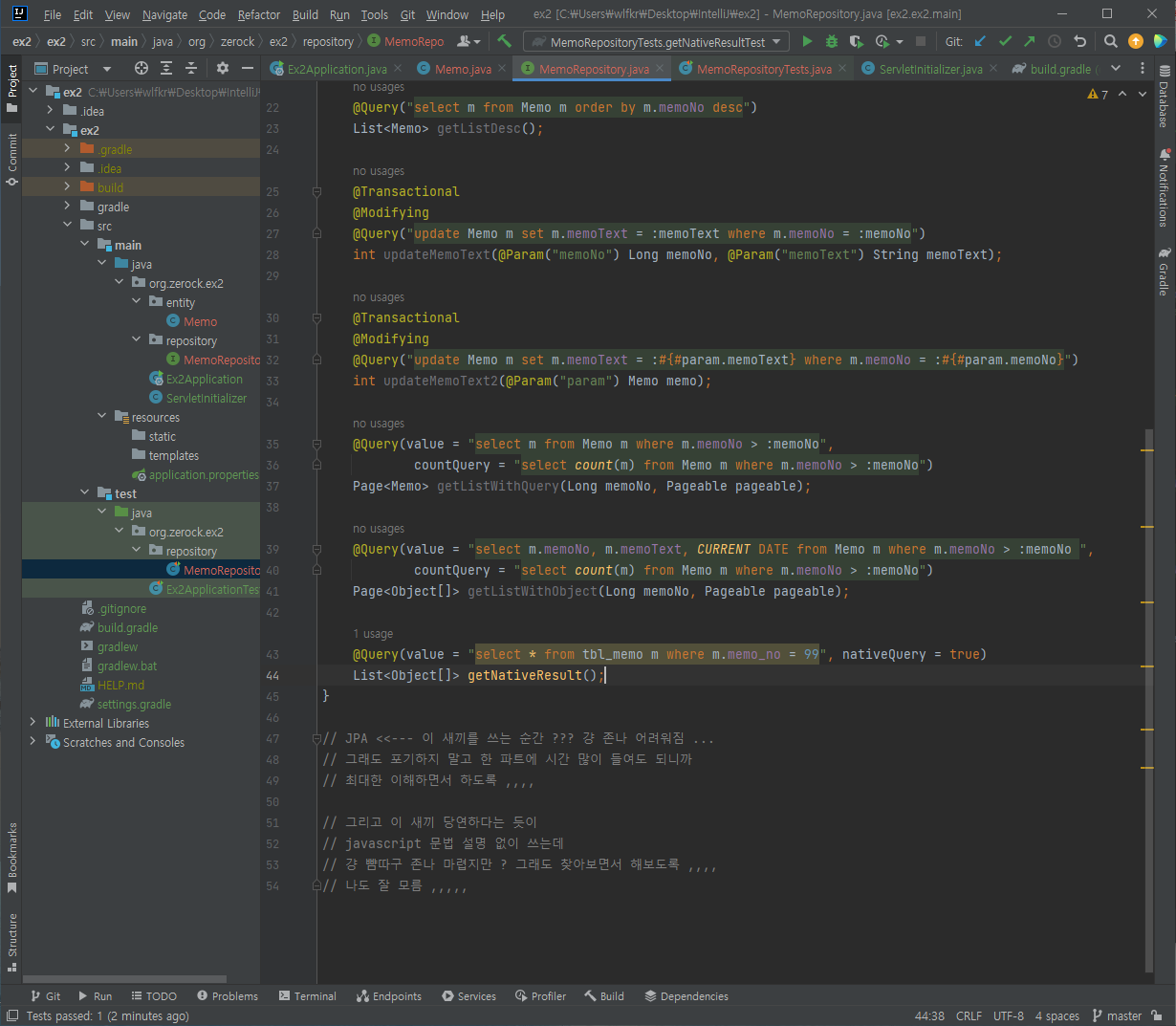This screenshot has height=1026, width=1176.
Task: Expand the .gradle folder node
Action: point(67,149)
